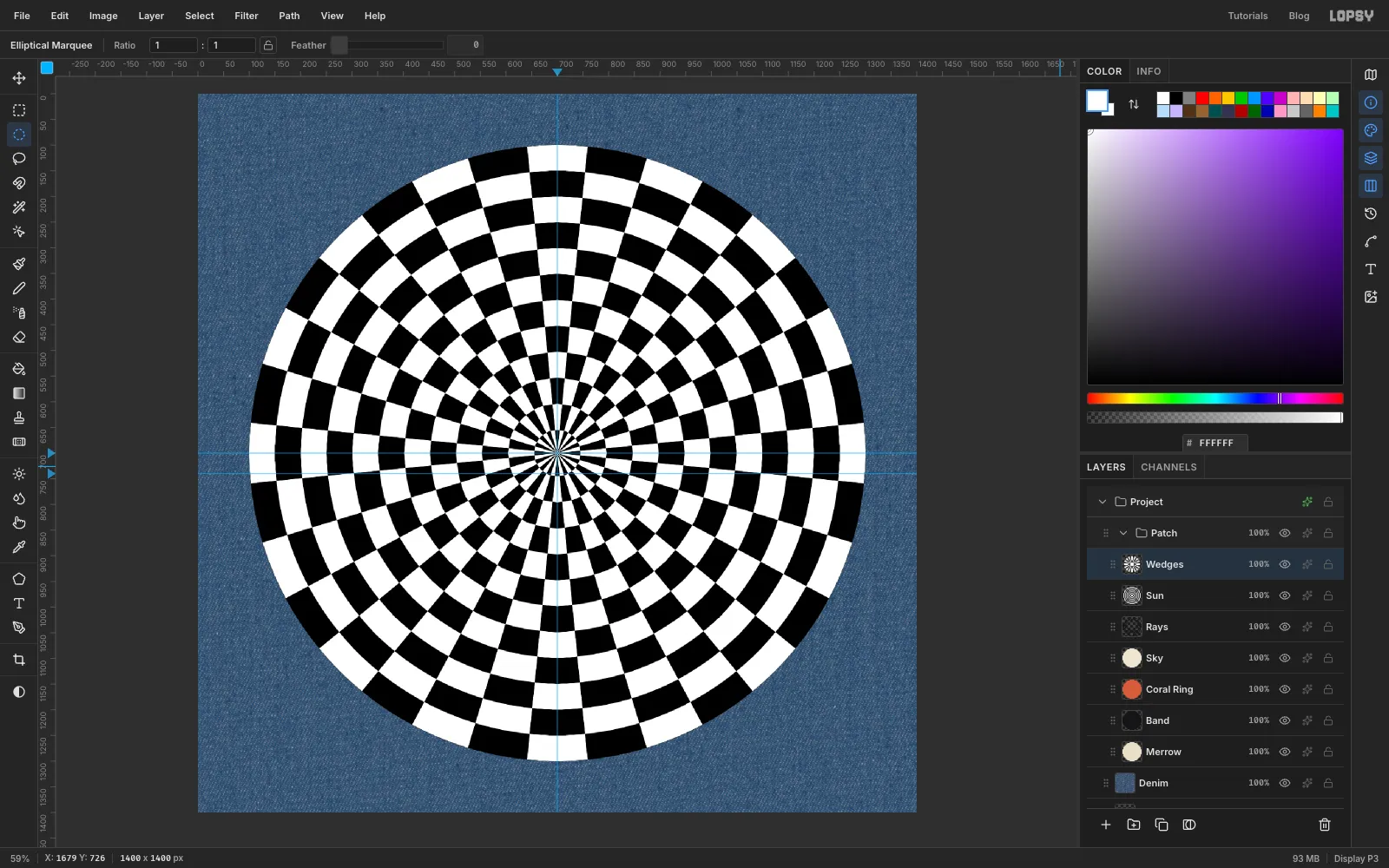Select the Text tool in left toolbar
This screenshot has width=1389, height=868.
[x=19, y=603]
